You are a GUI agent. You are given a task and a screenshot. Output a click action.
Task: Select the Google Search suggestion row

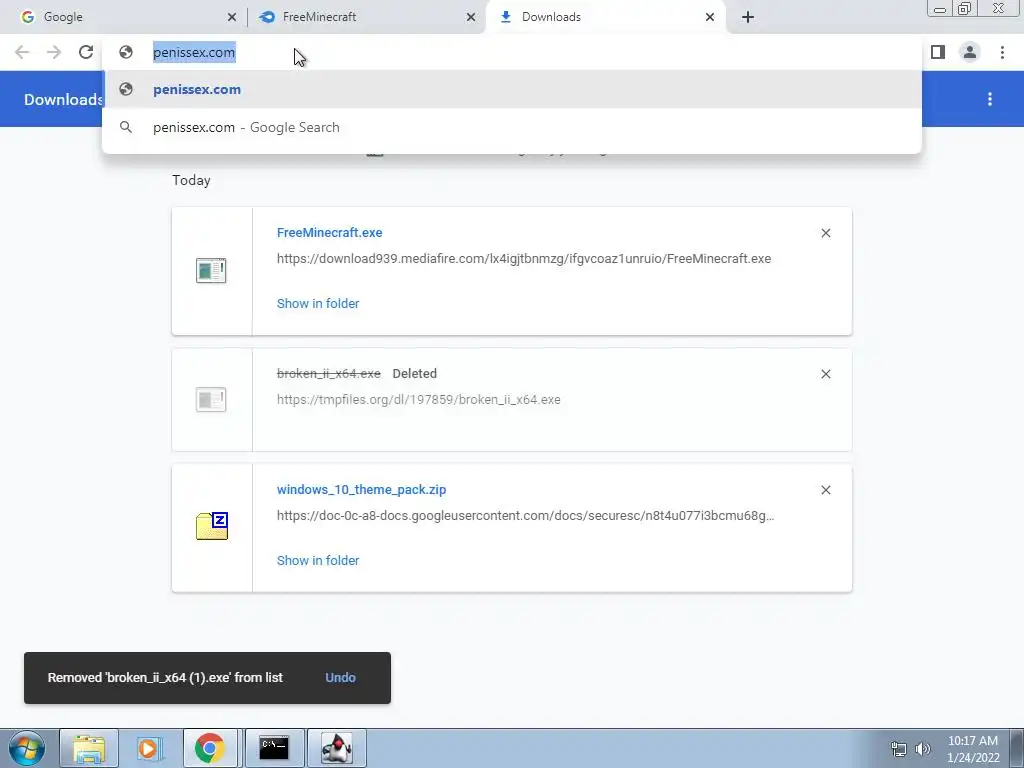pyautogui.click(x=512, y=127)
